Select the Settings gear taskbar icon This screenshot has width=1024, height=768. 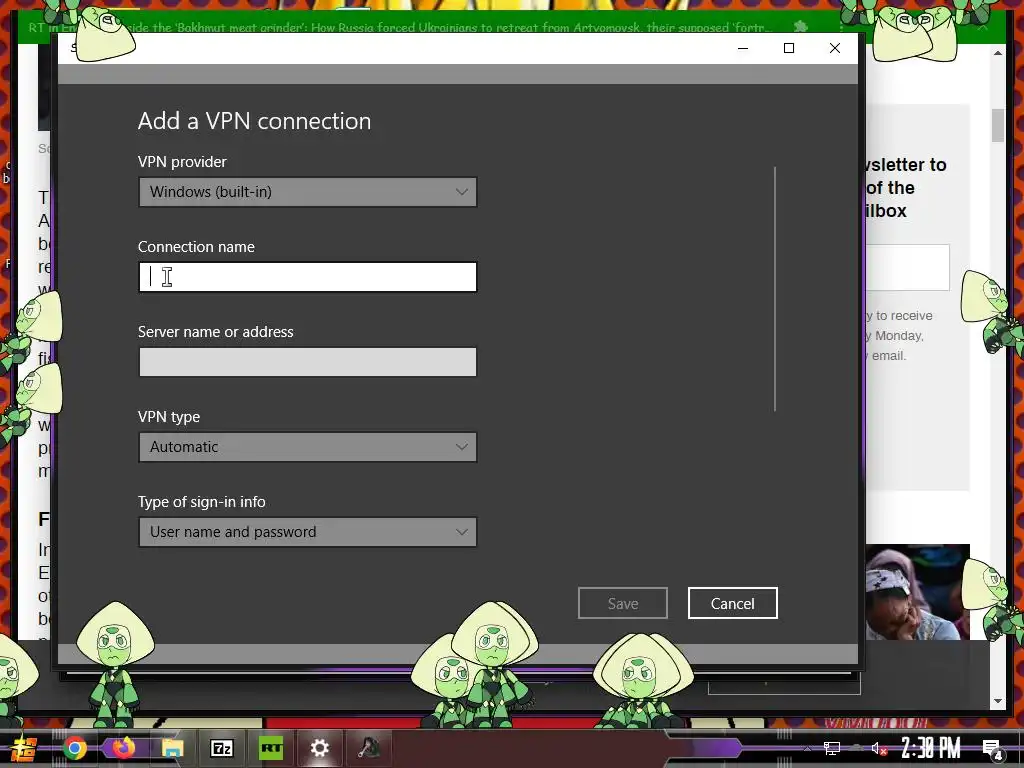point(319,748)
